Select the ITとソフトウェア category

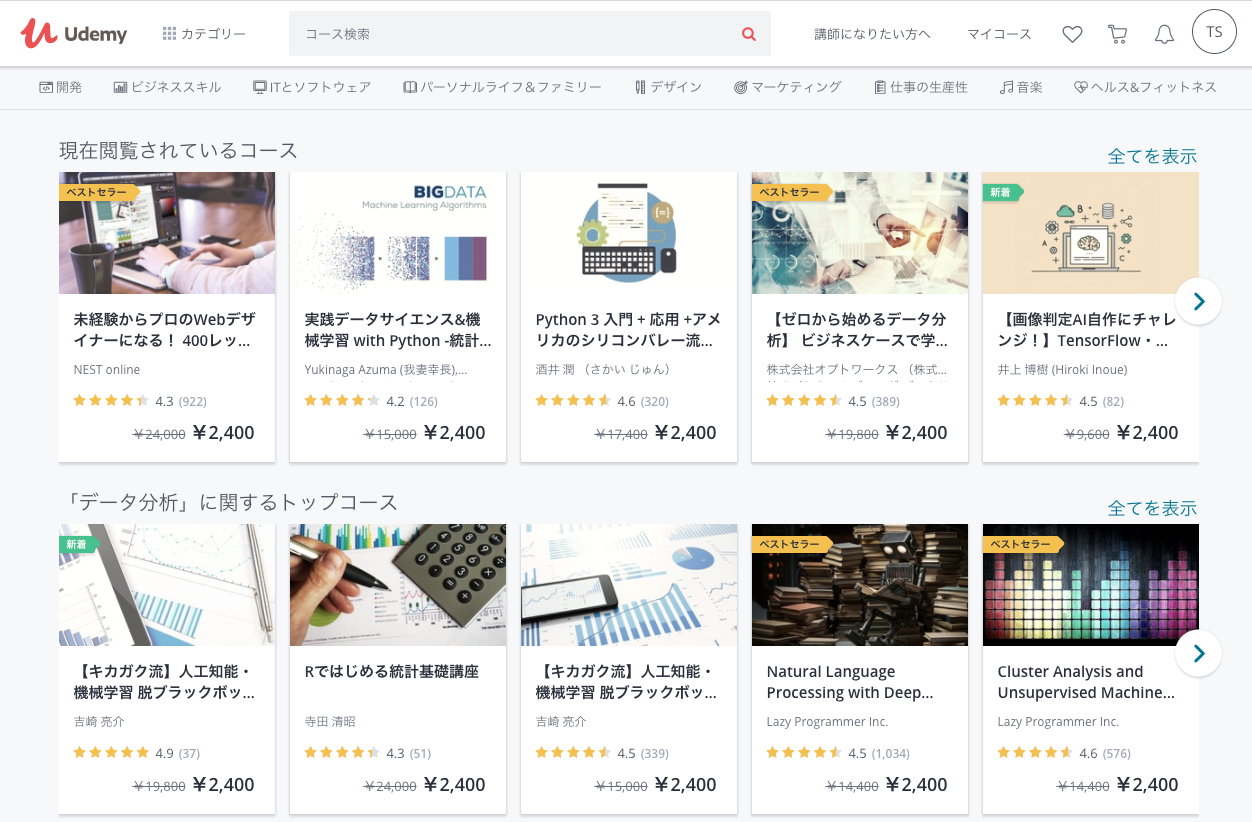312,87
